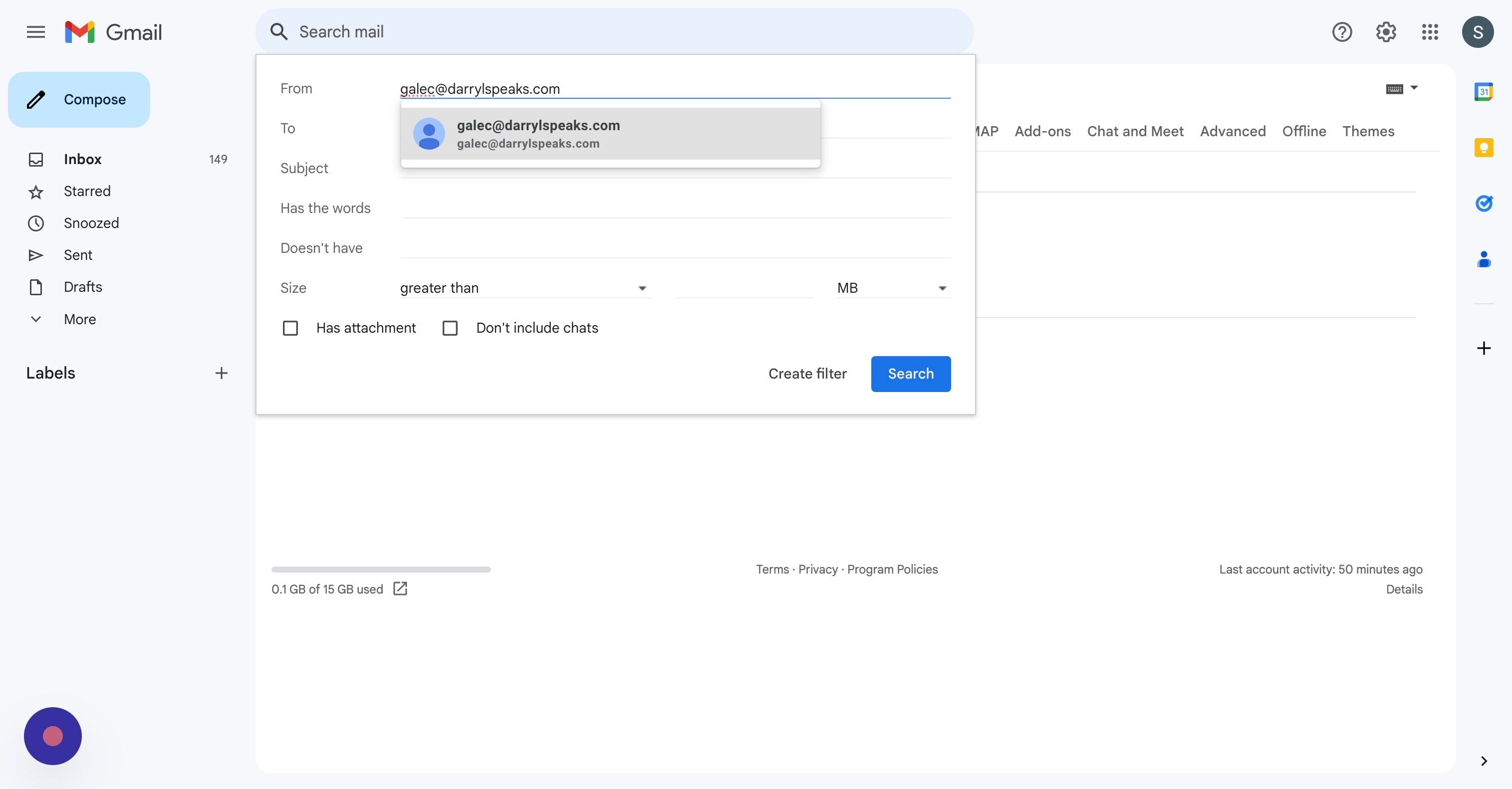The width and height of the screenshot is (1512, 789).
Task: Click the Create filter button
Action: tap(807, 374)
